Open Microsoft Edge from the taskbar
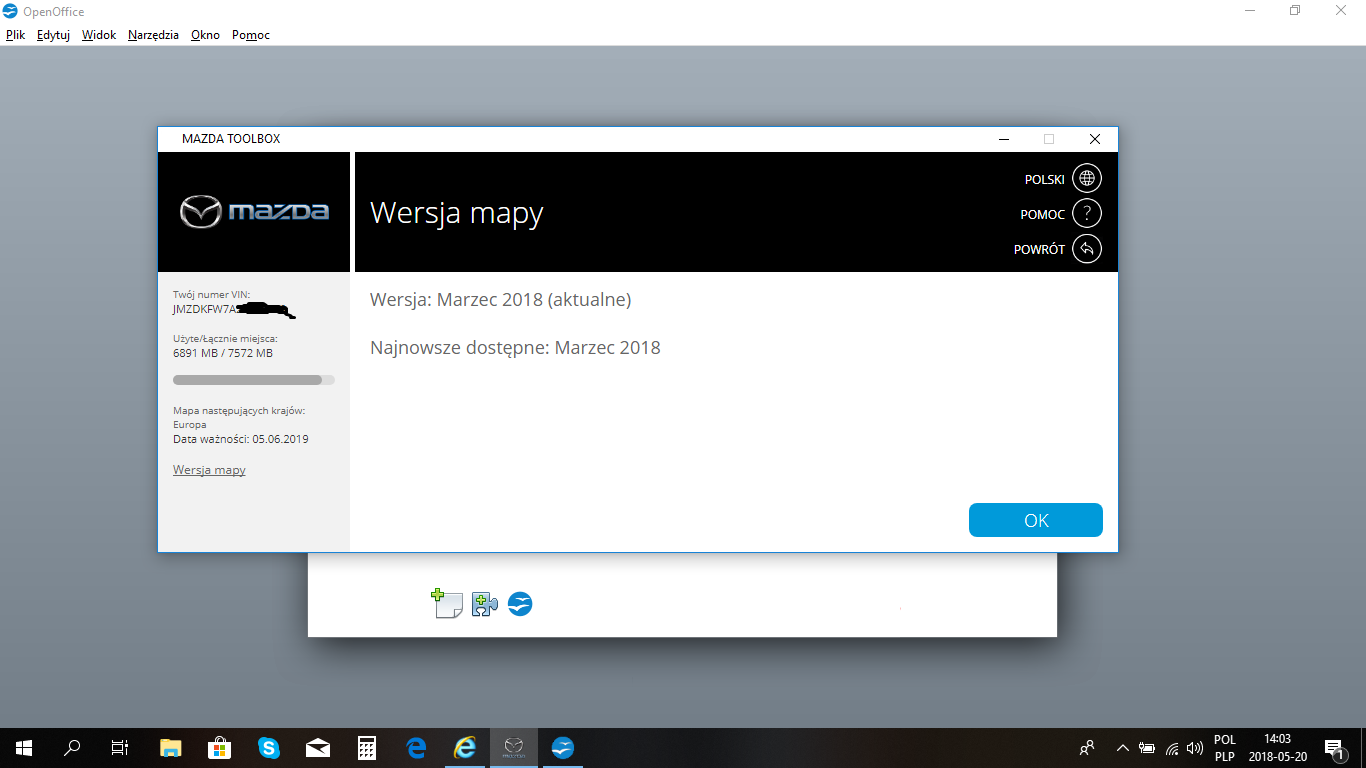This screenshot has width=1366, height=768. click(x=416, y=747)
